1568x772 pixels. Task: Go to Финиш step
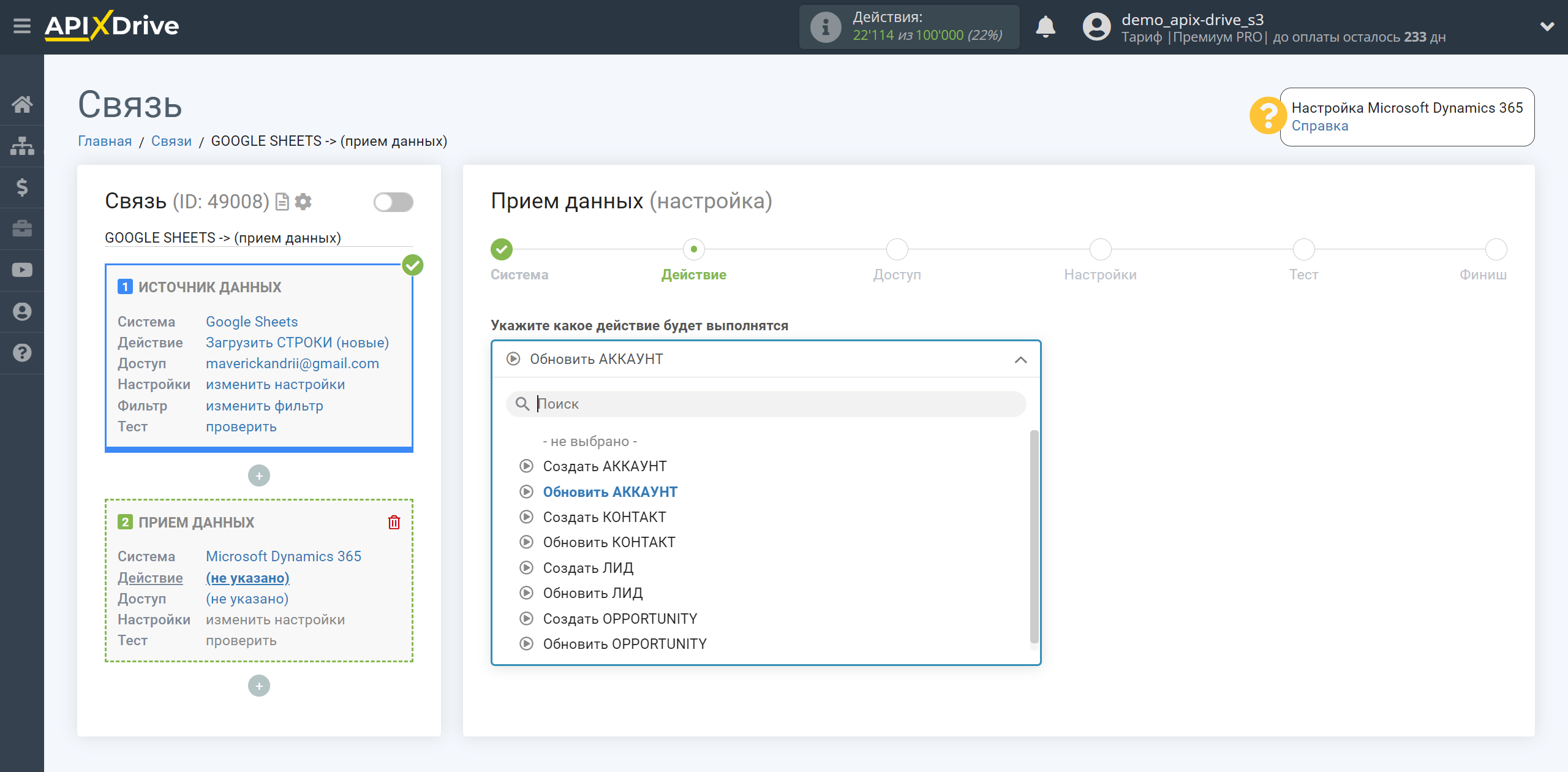pos(1496,249)
